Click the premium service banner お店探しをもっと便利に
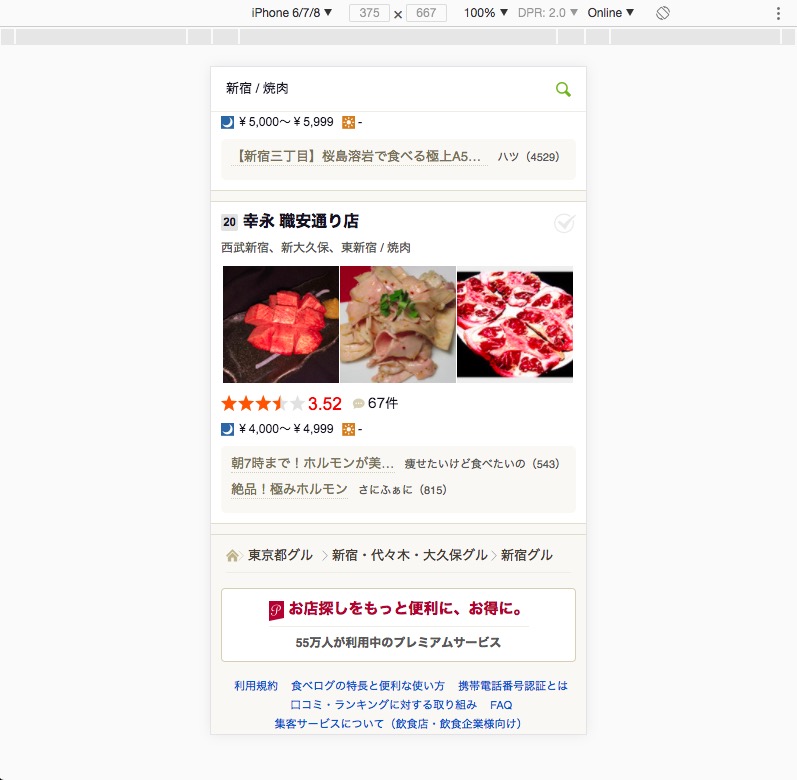 (398, 625)
